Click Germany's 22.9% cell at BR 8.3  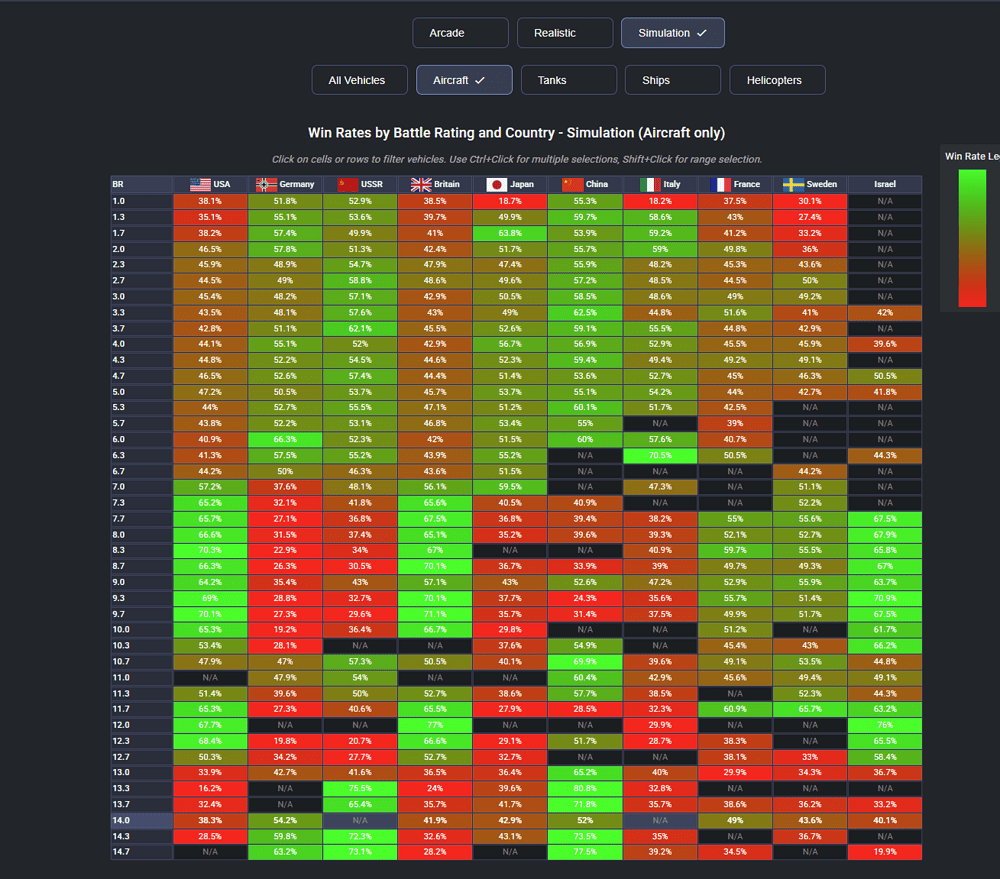tap(285, 550)
